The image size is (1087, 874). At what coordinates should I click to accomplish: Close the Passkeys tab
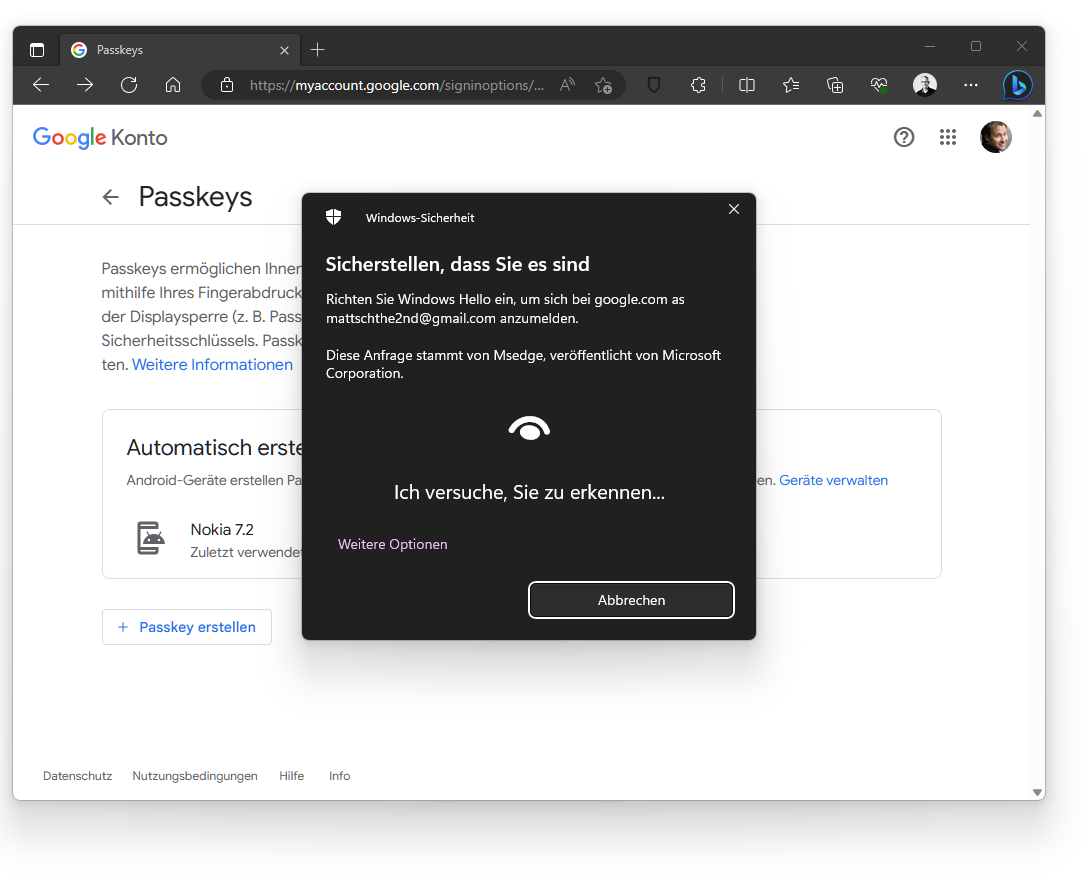coord(284,50)
